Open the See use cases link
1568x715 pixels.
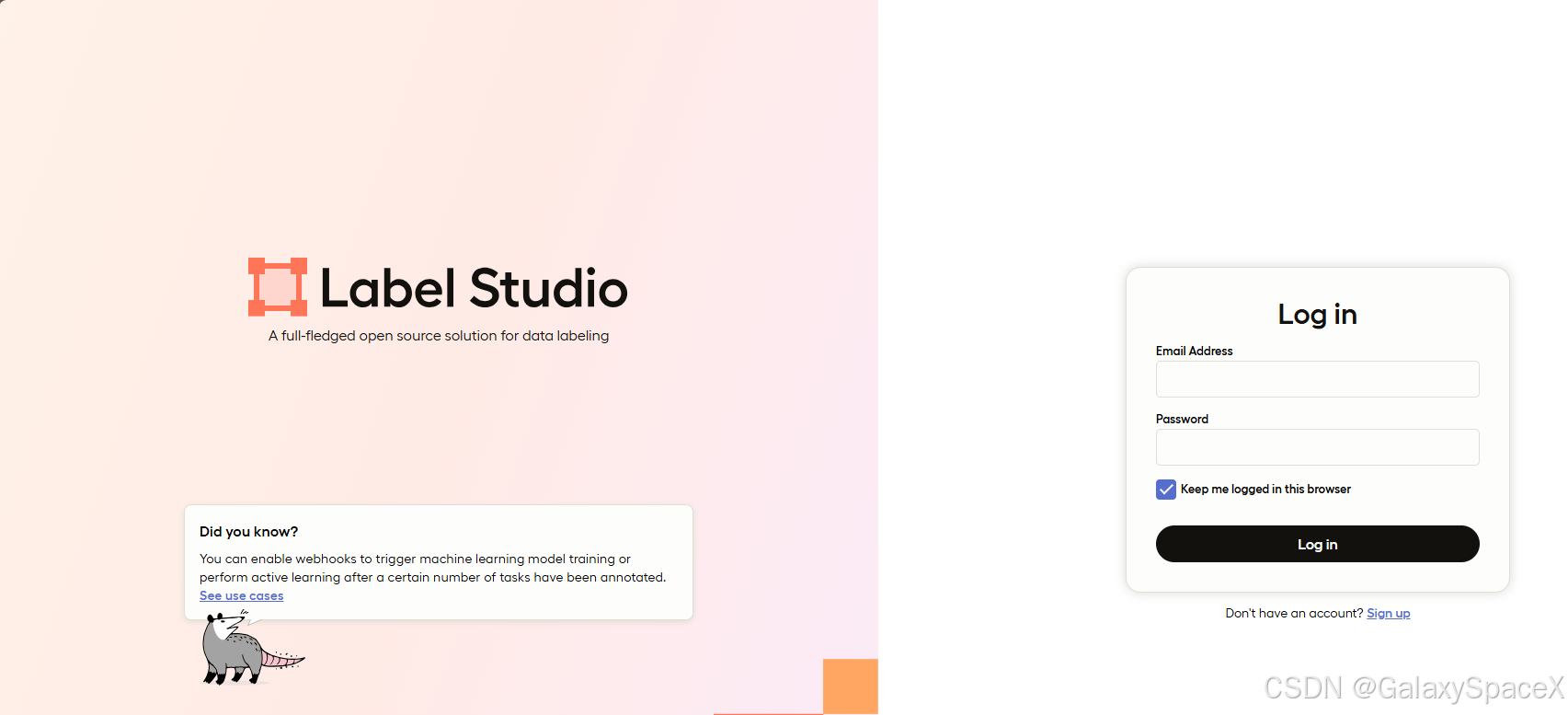click(x=241, y=596)
